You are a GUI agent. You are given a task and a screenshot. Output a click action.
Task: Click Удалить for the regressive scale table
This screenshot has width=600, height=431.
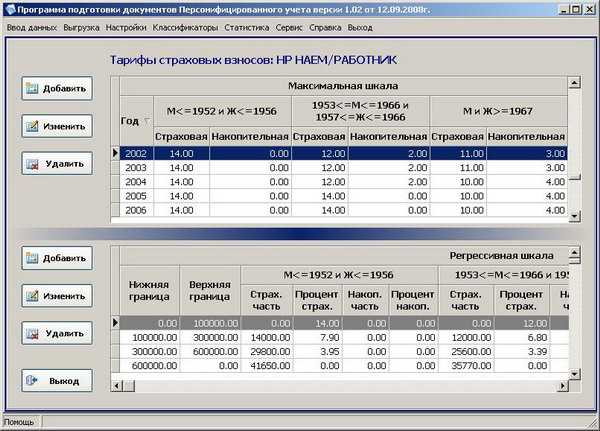tap(57, 334)
